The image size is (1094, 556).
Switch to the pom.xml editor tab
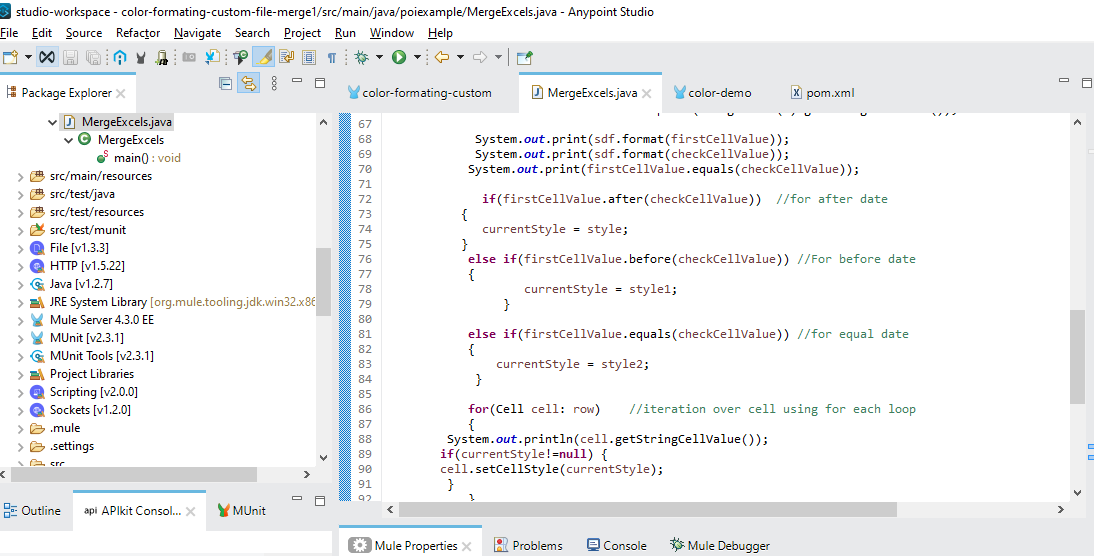830,93
